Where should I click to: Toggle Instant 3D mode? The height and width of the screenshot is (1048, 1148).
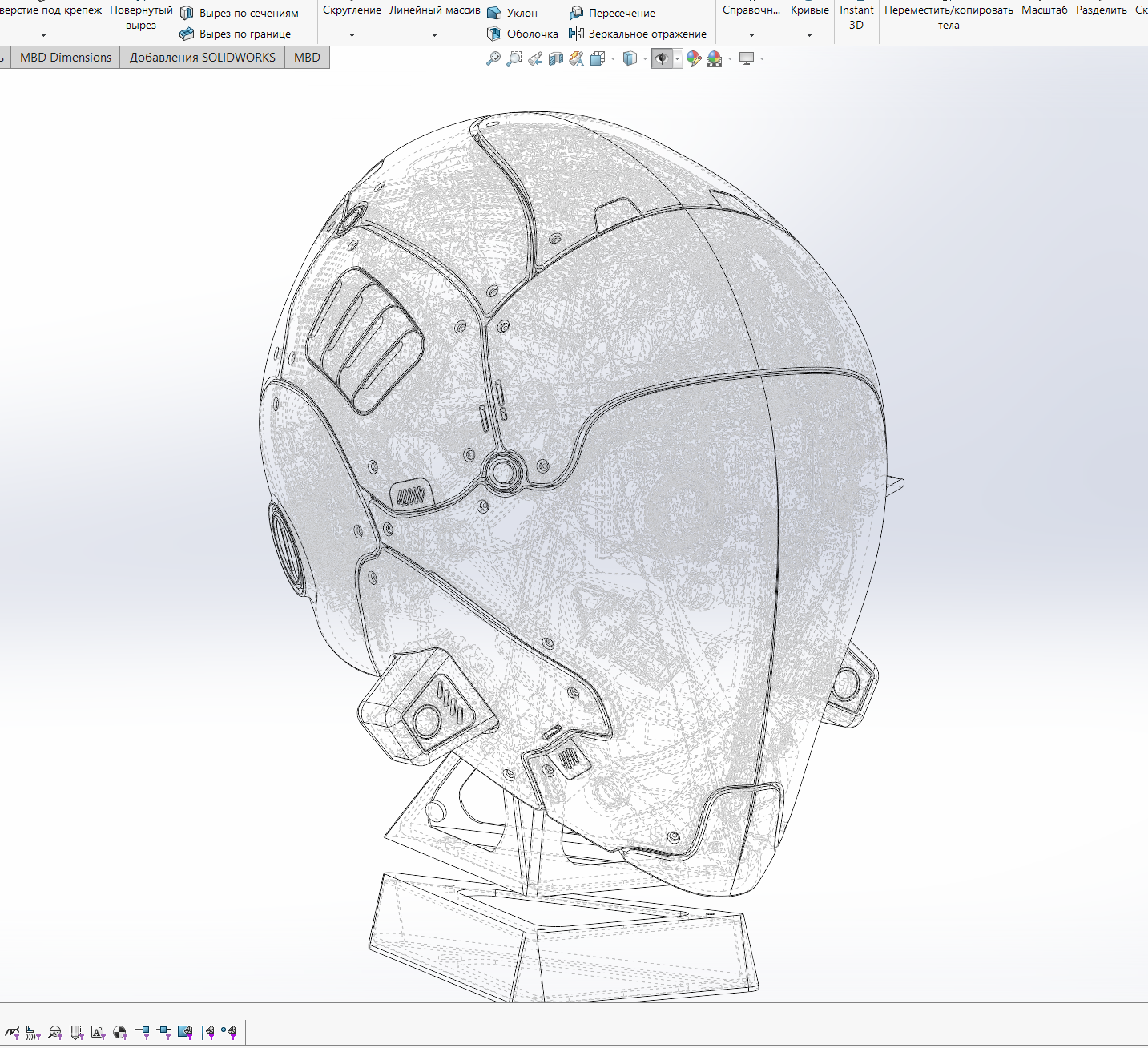(856, 17)
